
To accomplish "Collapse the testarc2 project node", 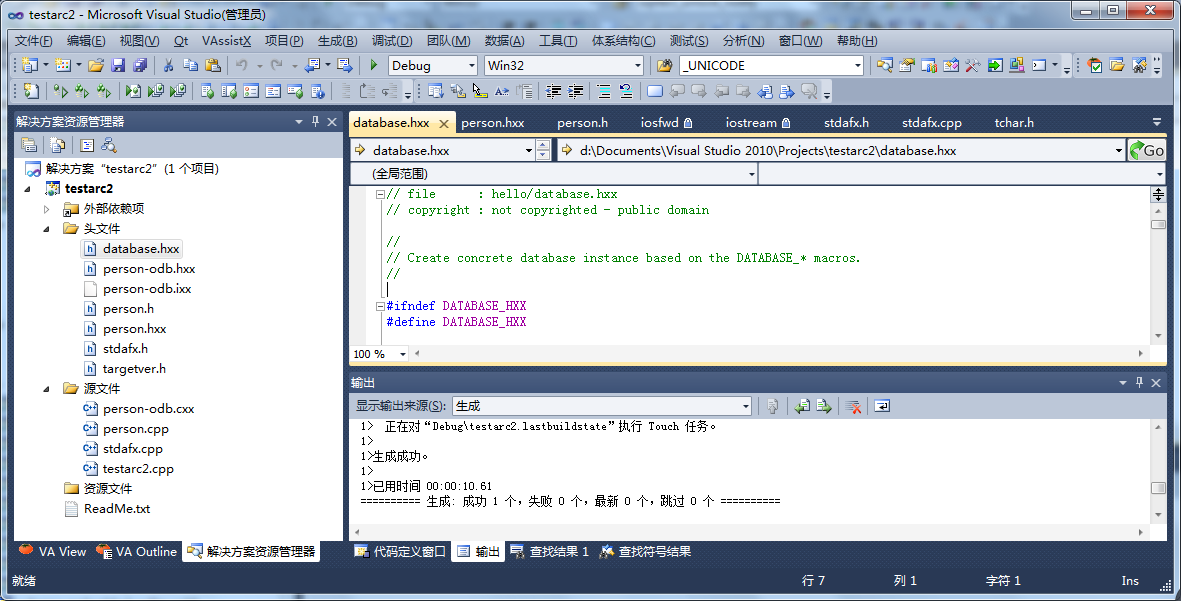I will coord(27,188).
